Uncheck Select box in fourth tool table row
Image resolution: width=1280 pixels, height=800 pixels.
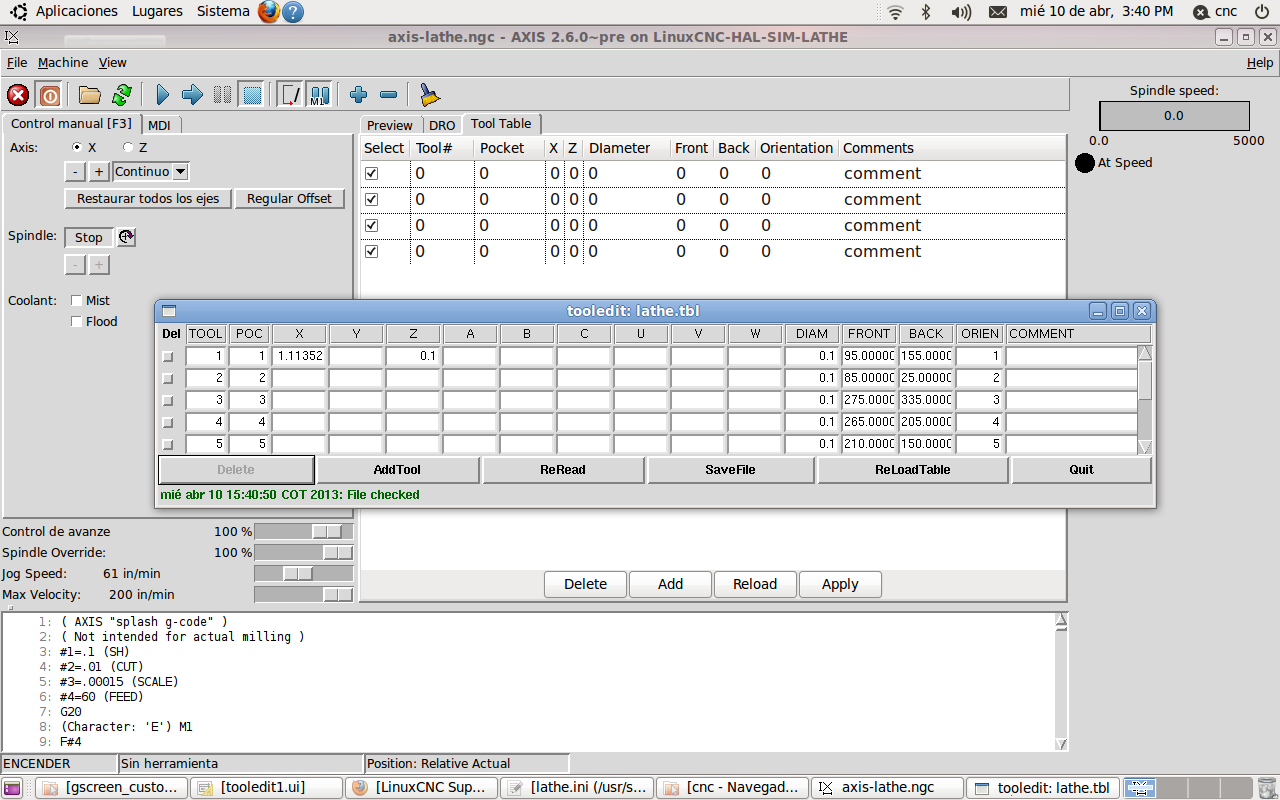[372, 251]
